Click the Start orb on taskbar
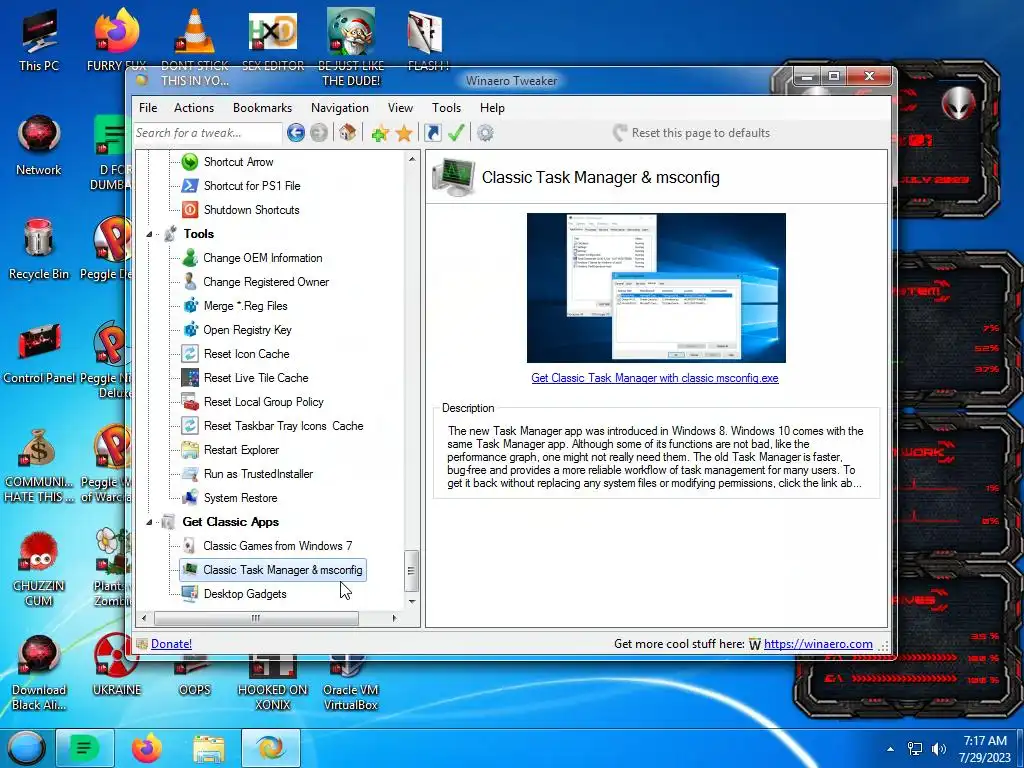1024x768 pixels. click(25, 748)
